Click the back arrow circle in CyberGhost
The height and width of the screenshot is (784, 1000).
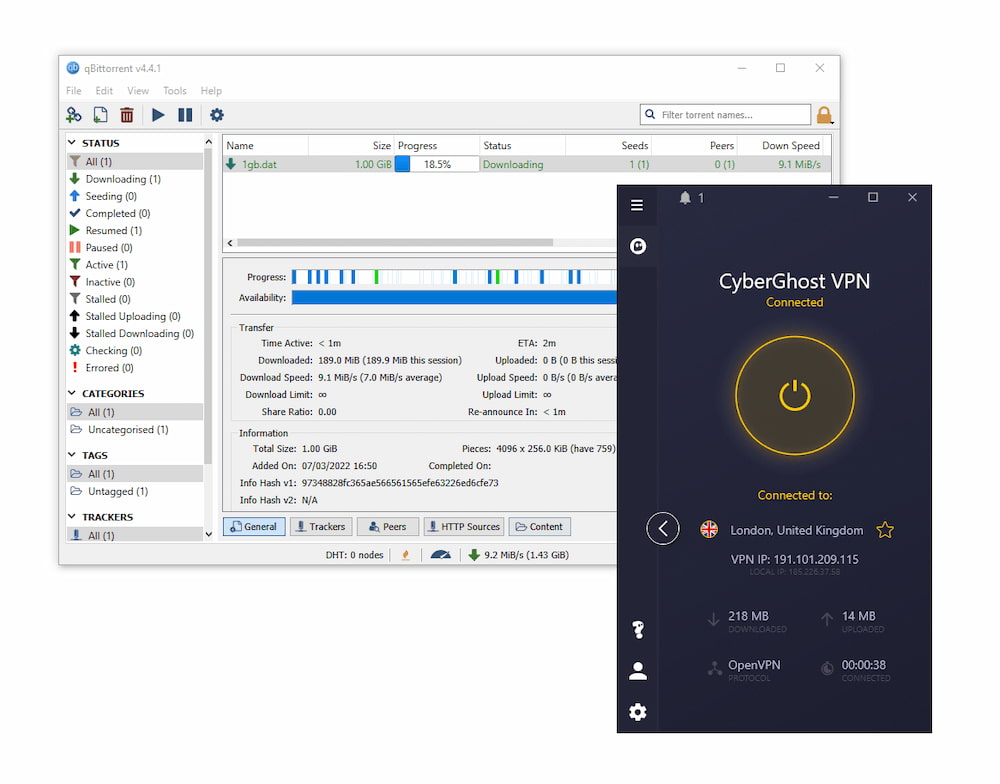[x=663, y=529]
